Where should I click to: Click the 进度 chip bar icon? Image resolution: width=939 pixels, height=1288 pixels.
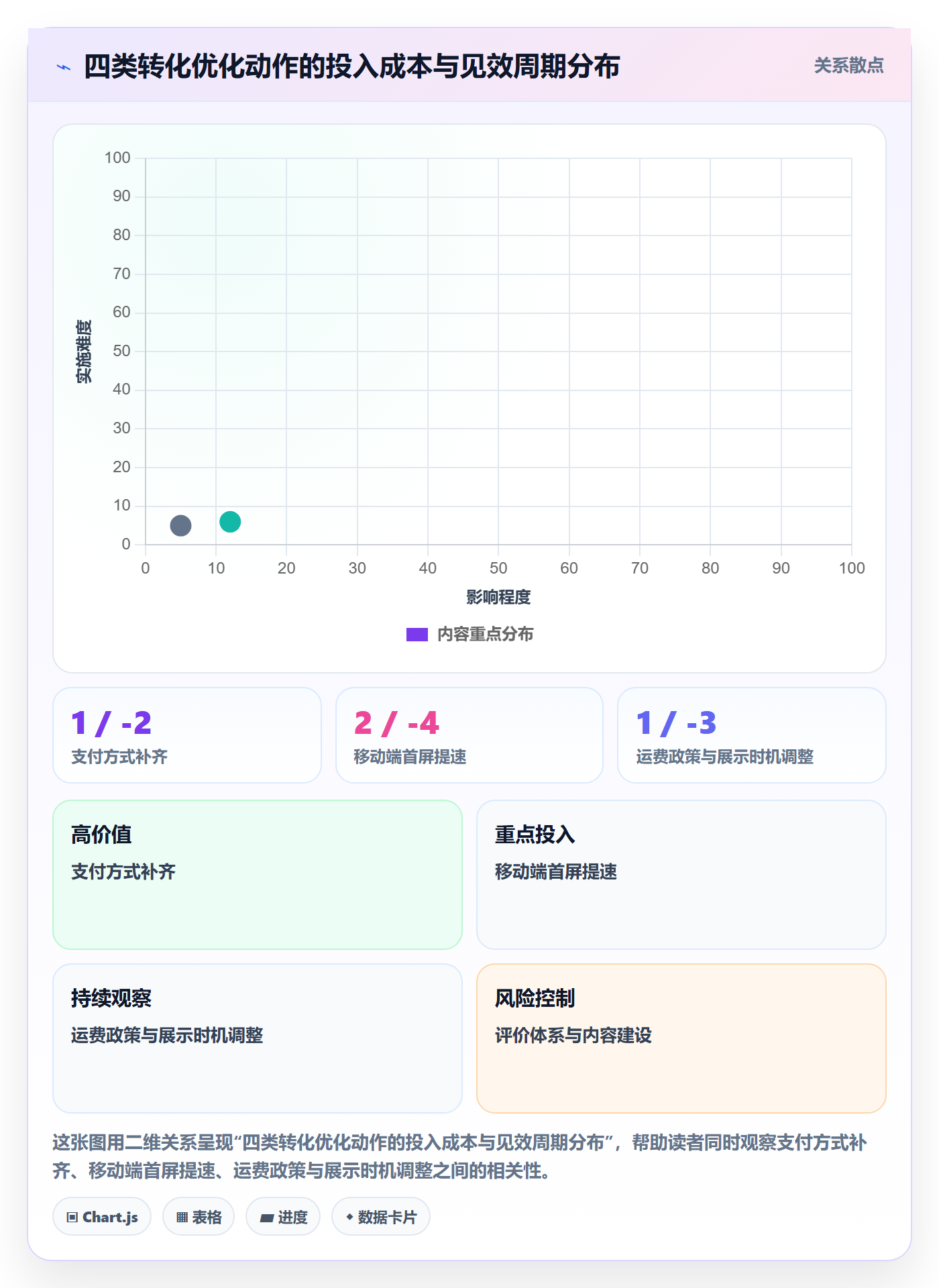click(x=267, y=1218)
